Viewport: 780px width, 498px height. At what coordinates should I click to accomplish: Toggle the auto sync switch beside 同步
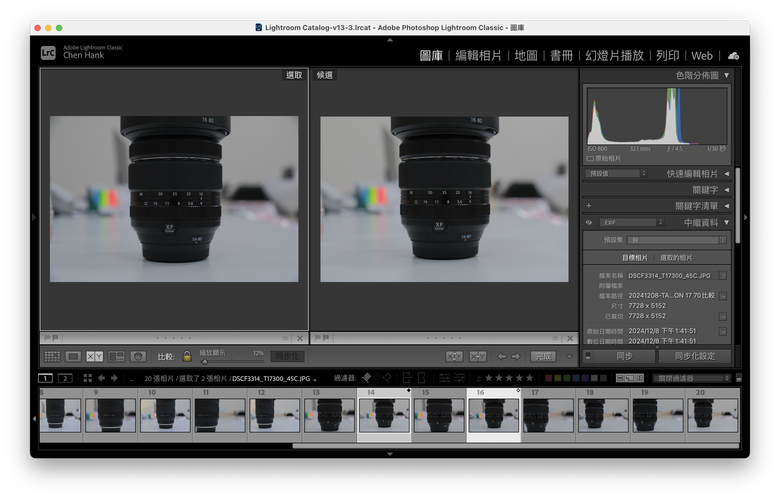588,356
